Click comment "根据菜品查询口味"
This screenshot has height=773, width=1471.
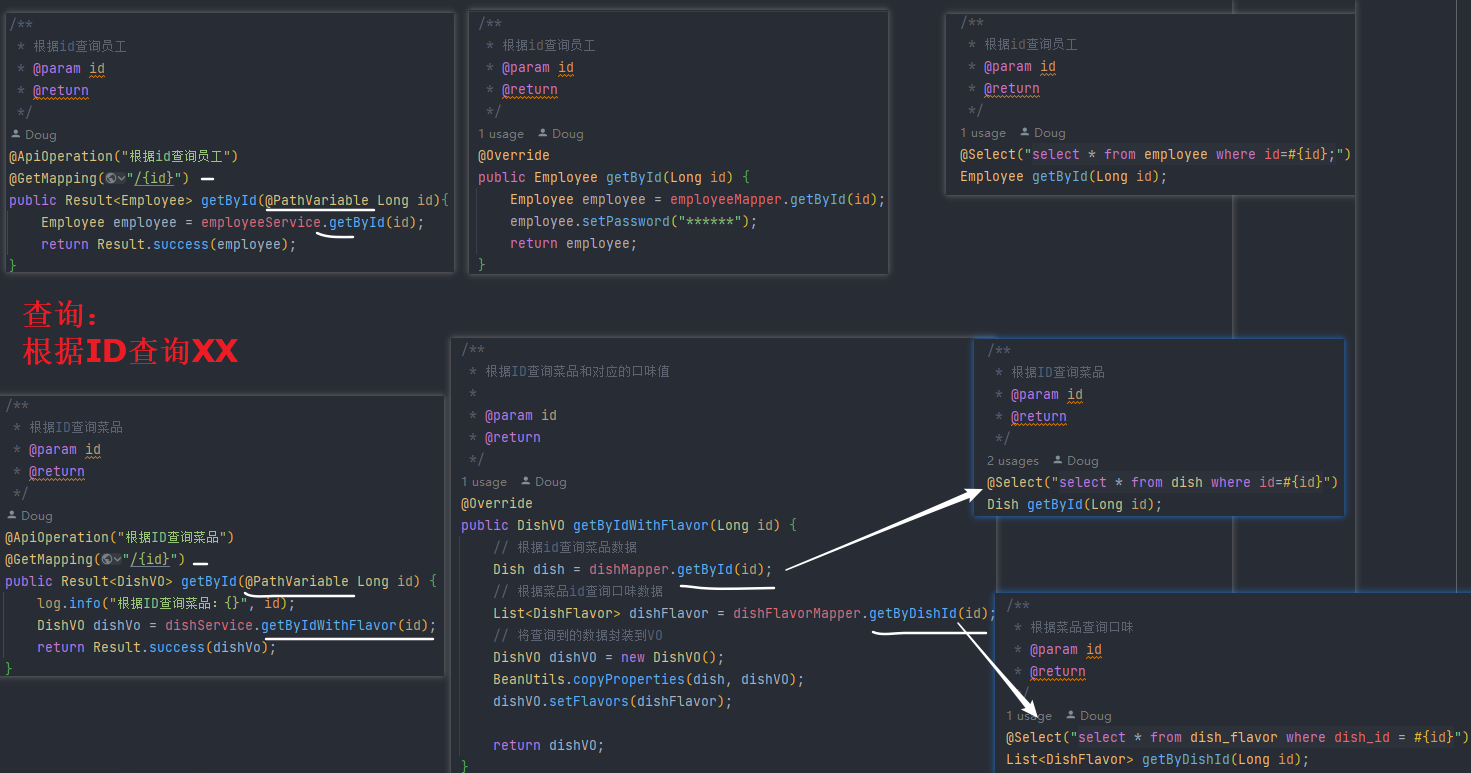[1082, 627]
